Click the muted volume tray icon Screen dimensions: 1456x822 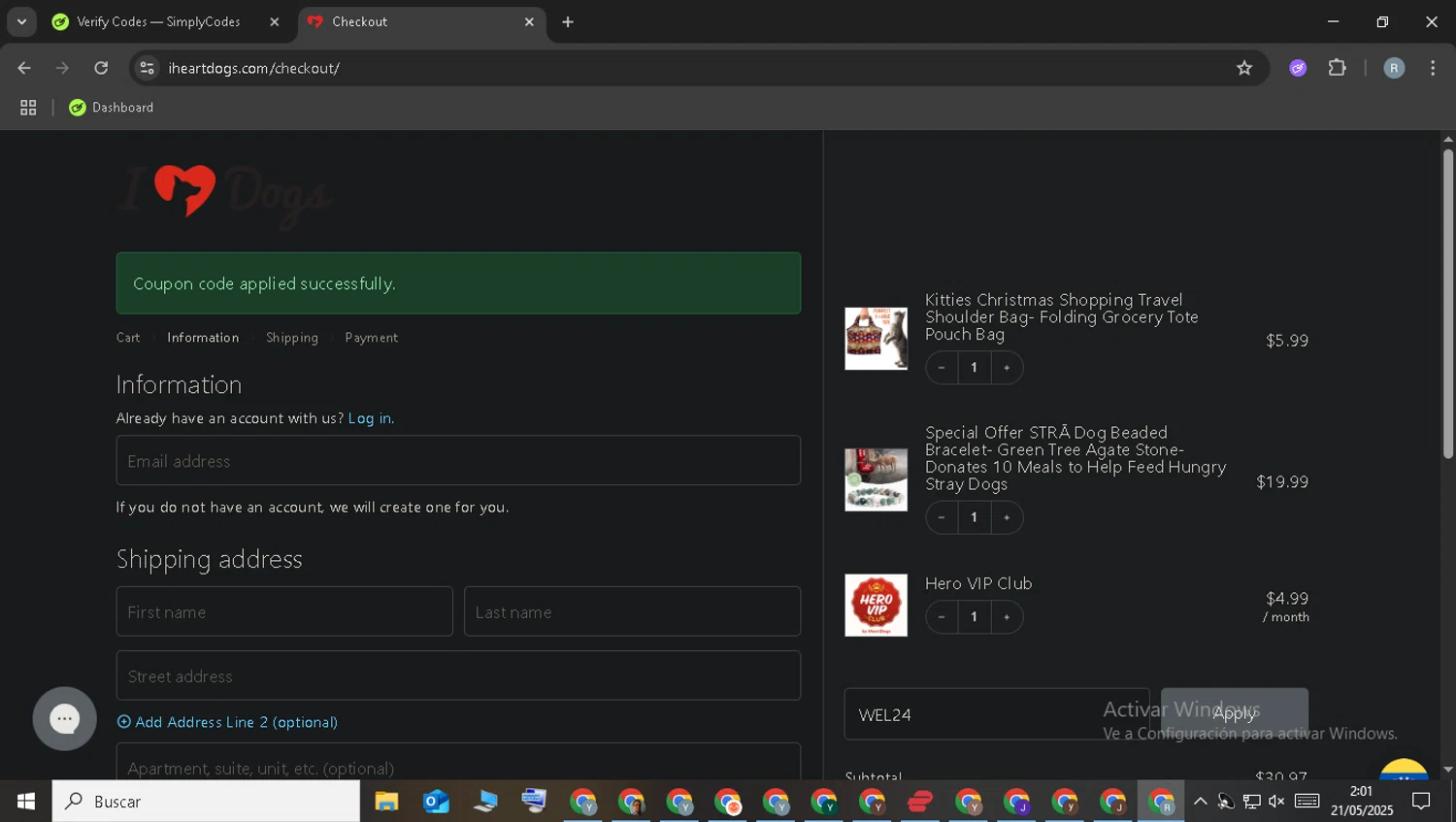pos(1276,802)
